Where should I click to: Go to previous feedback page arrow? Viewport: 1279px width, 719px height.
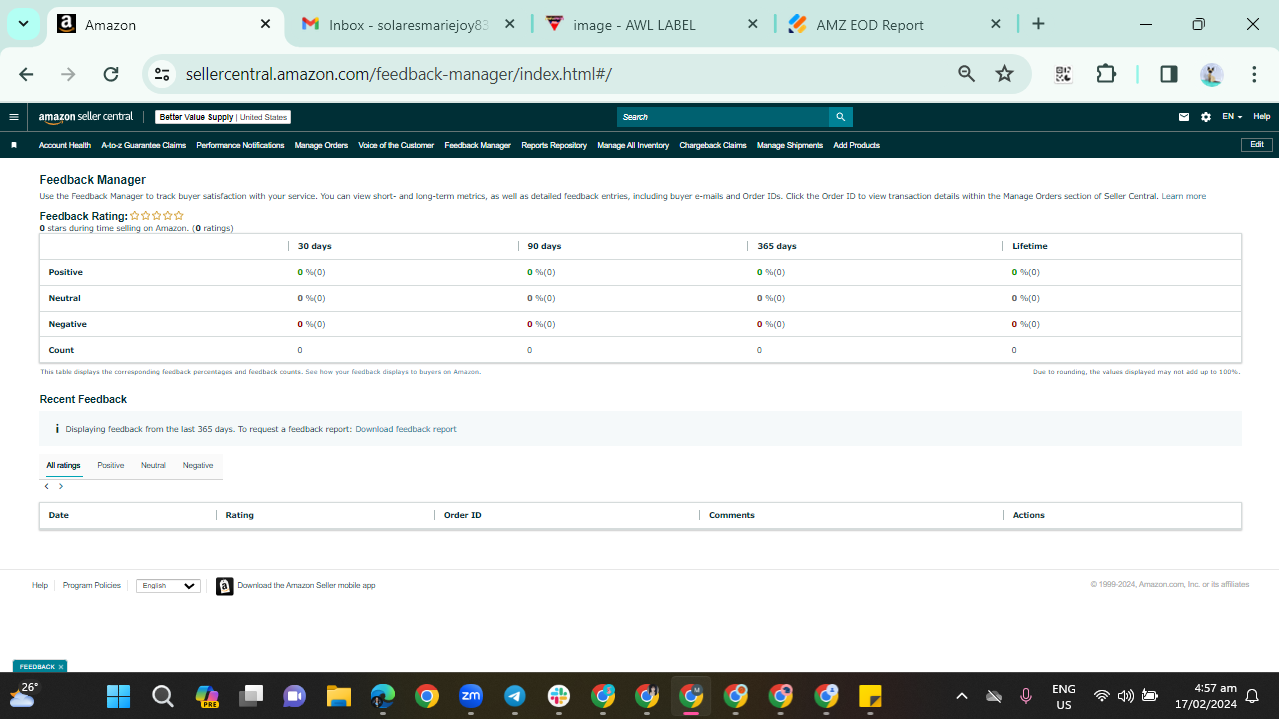46,486
